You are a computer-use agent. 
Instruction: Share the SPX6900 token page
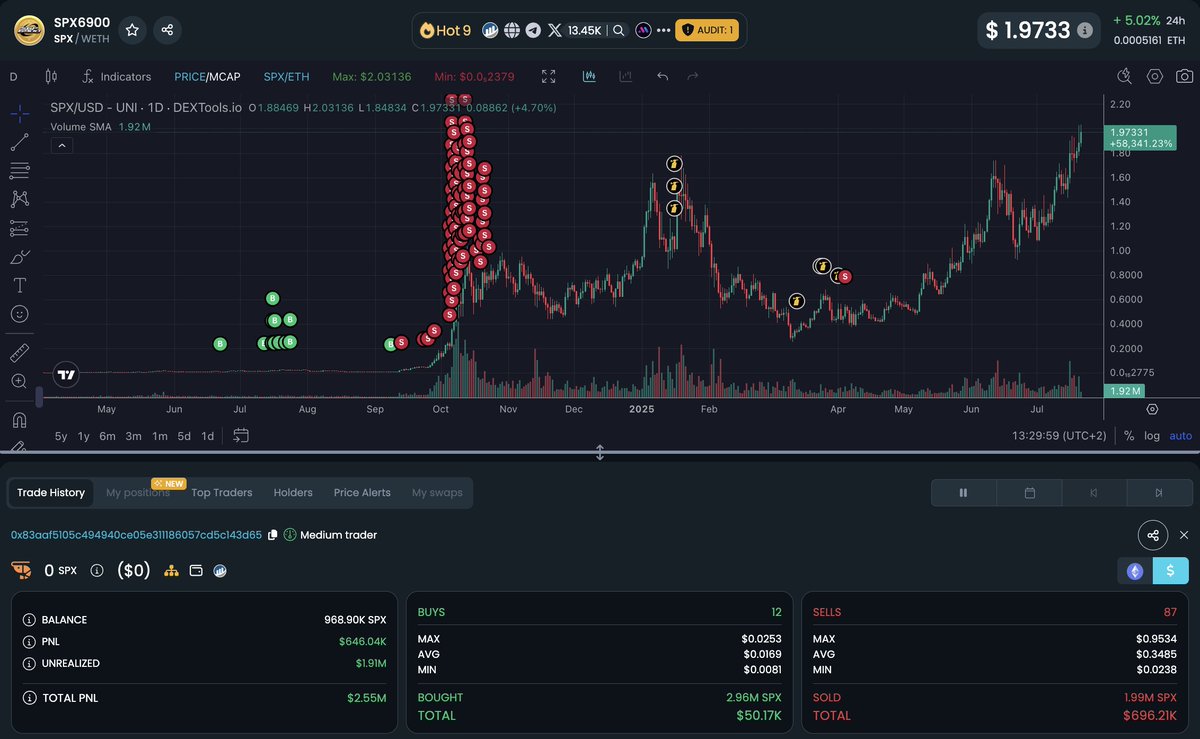(168, 30)
